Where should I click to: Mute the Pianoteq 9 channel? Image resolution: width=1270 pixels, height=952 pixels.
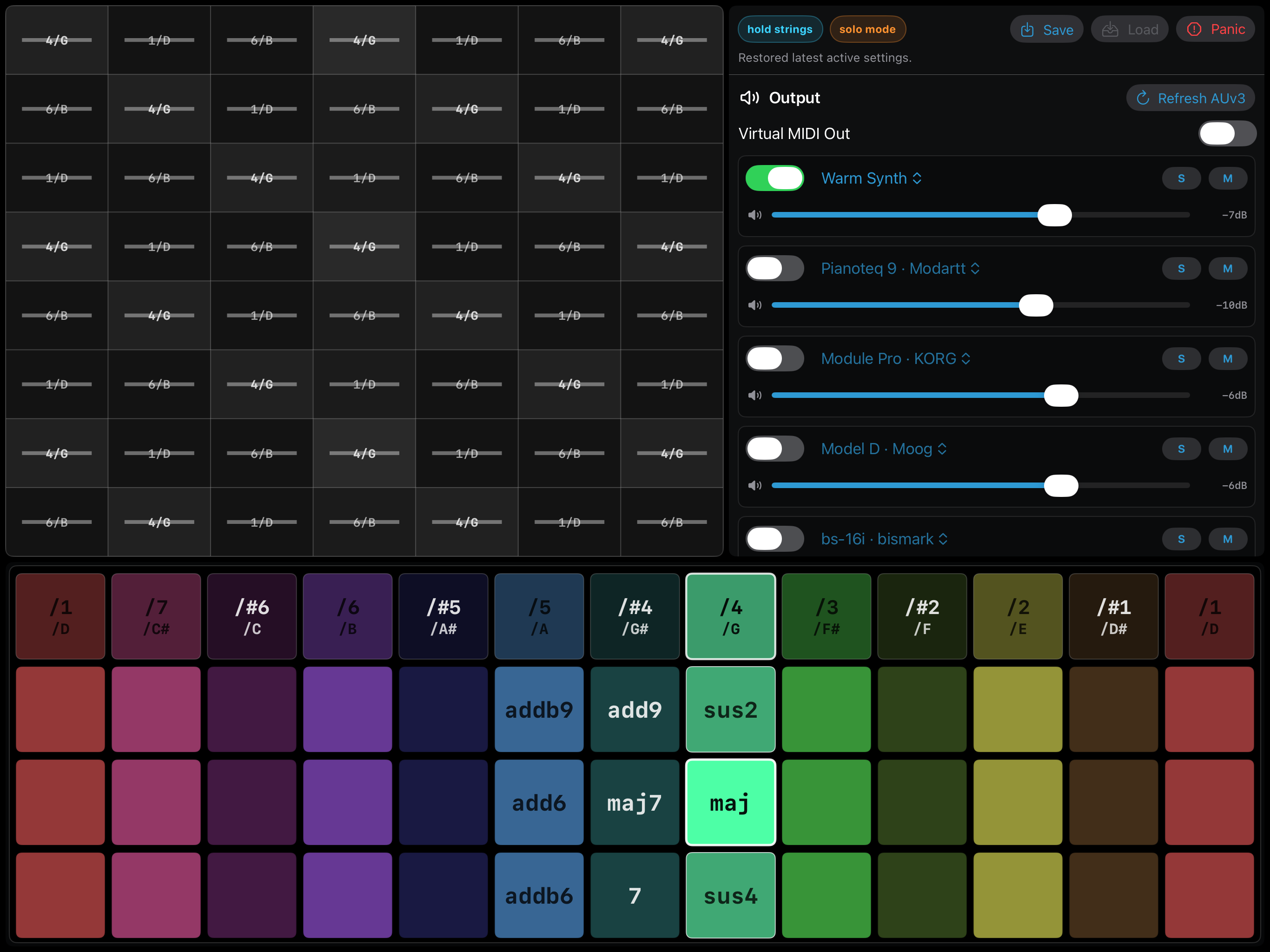[1228, 269]
